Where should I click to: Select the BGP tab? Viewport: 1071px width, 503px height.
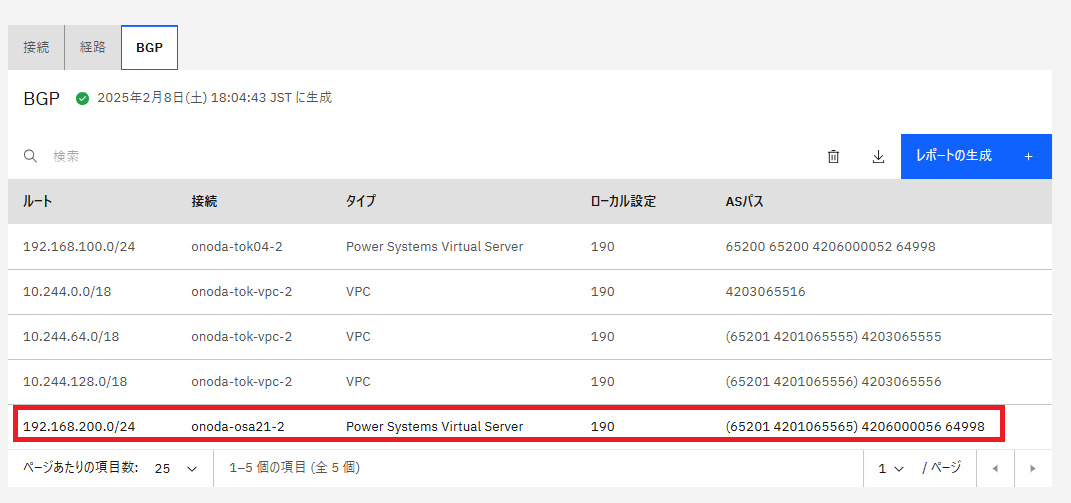tap(150, 48)
